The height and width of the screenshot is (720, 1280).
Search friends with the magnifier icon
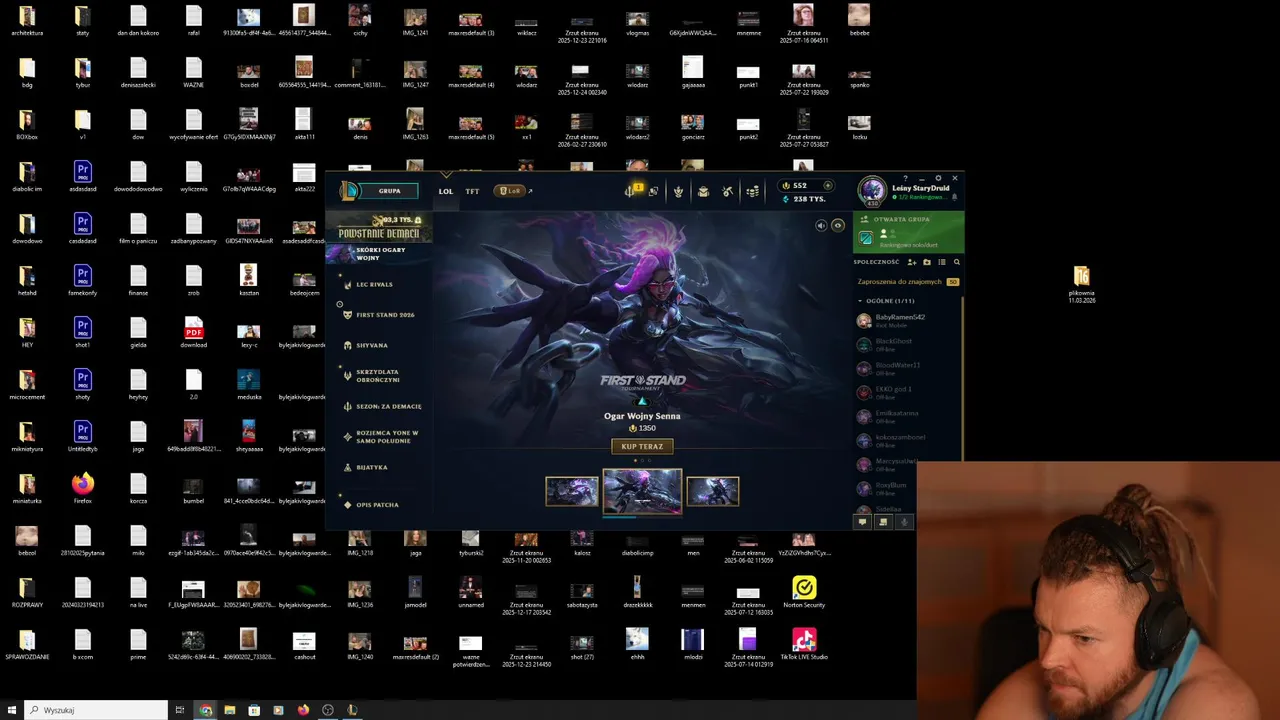point(956,262)
